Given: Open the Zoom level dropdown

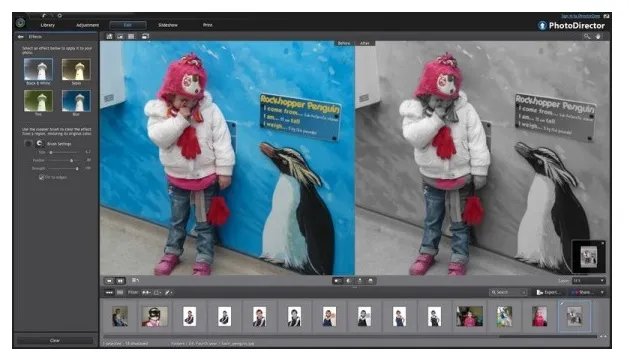Looking at the screenshot, I should point(588,281).
